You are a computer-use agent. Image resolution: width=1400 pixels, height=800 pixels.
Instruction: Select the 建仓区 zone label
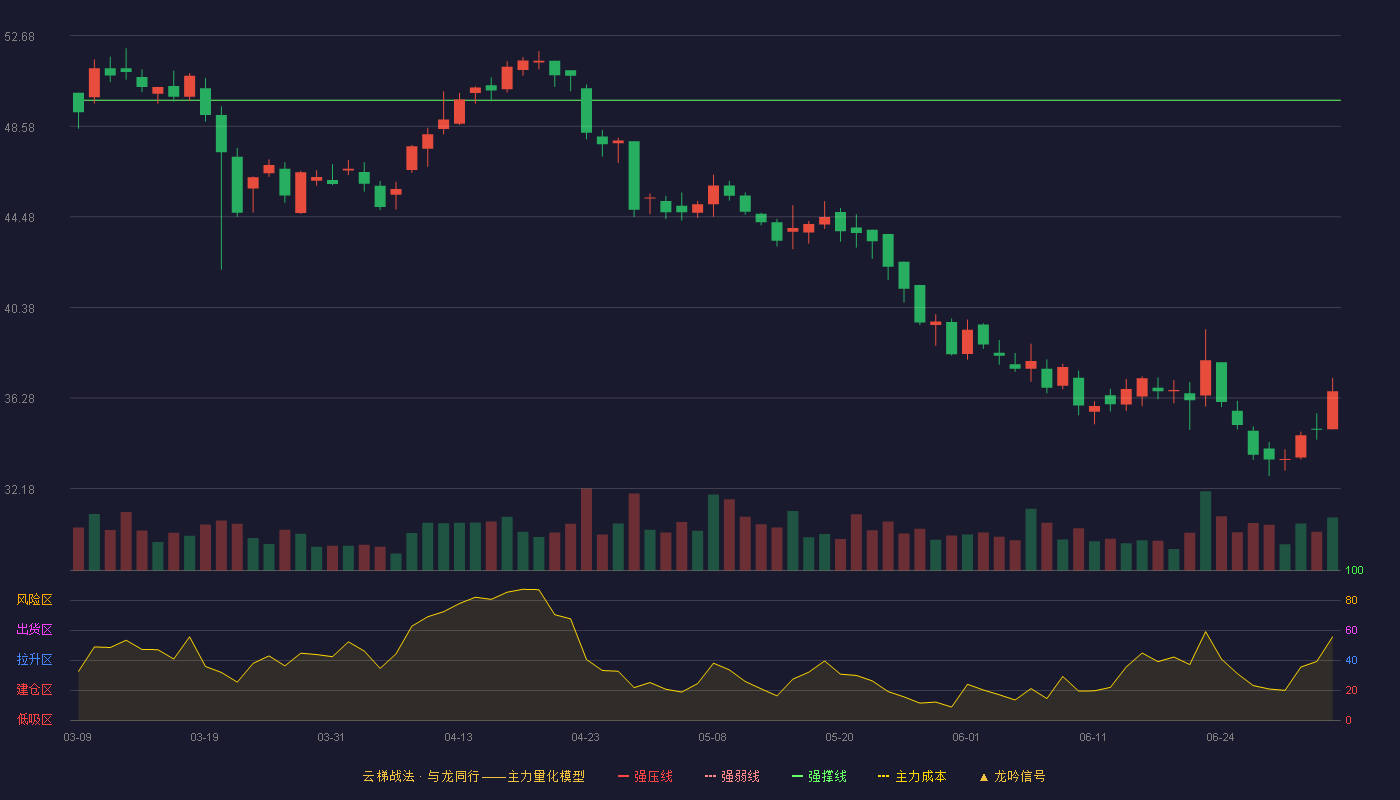35,690
